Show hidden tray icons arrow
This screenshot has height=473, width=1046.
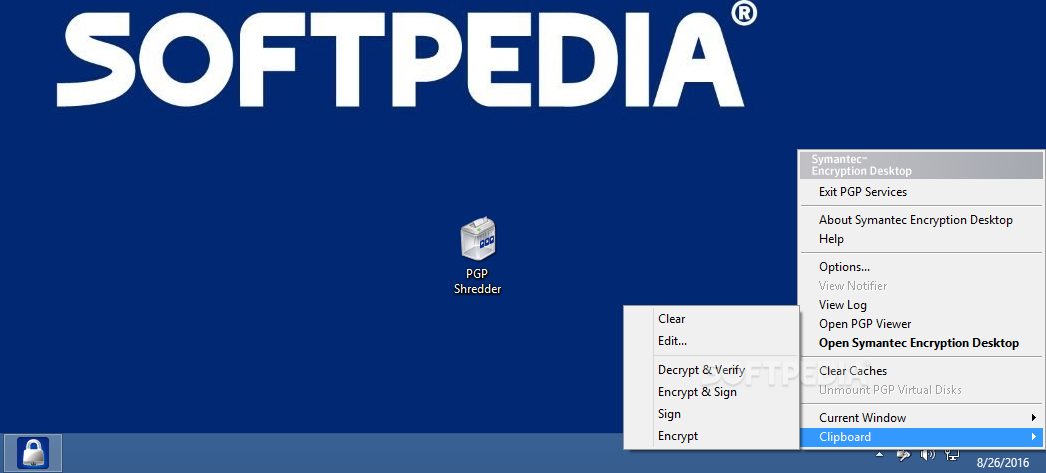(x=880, y=456)
